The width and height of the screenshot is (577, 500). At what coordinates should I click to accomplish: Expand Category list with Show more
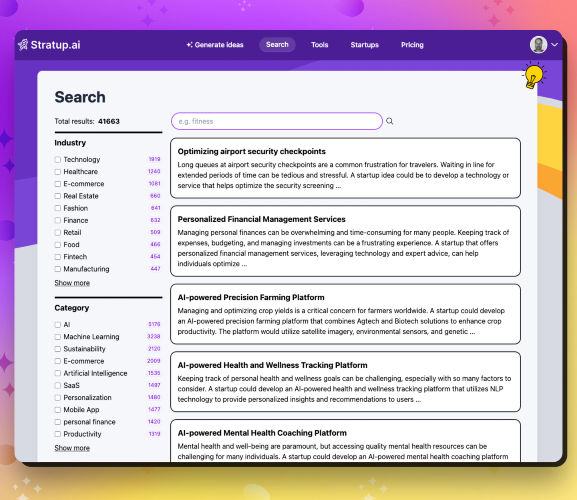point(72,448)
